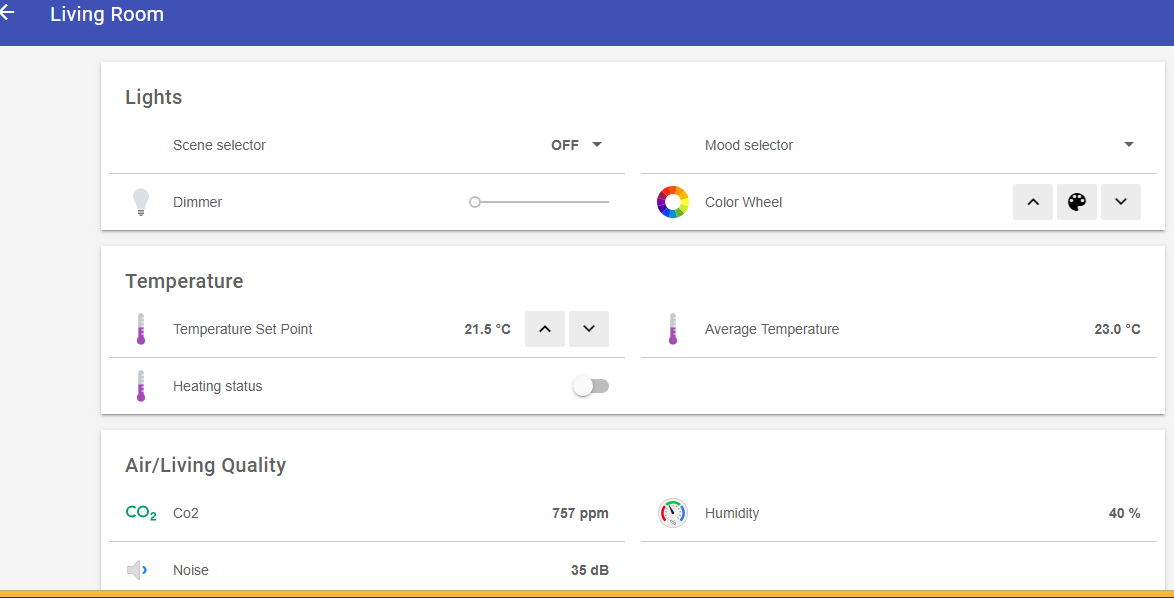Click the Co2 757 ppm reading
This screenshot has height=598, width=1174.
[x=580, y=513]
